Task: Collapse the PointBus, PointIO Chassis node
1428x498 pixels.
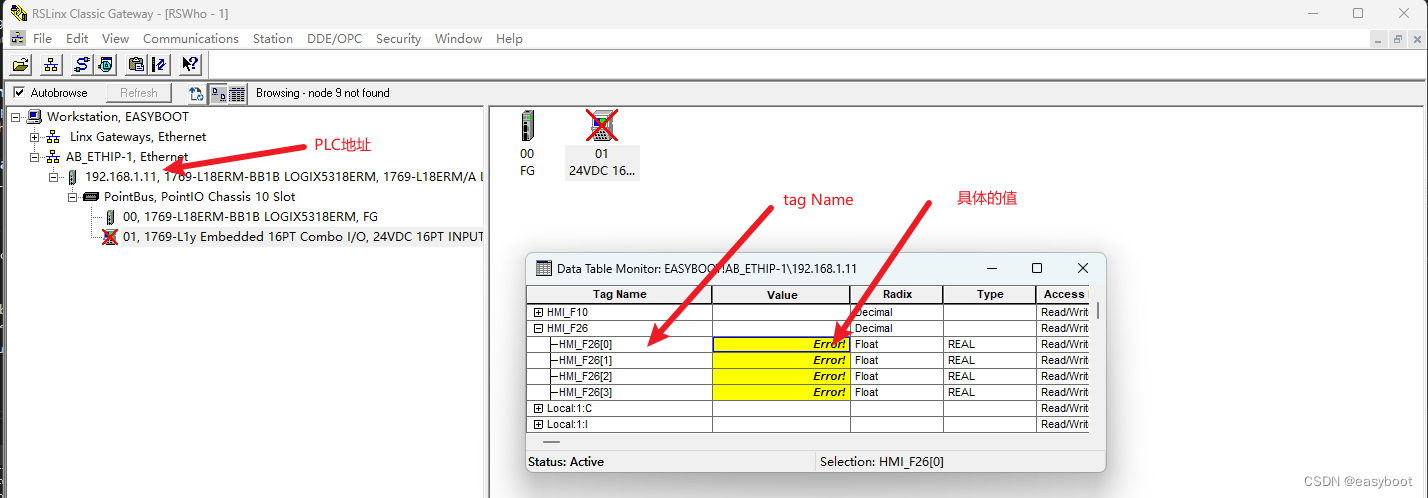Action: point(73,197)
